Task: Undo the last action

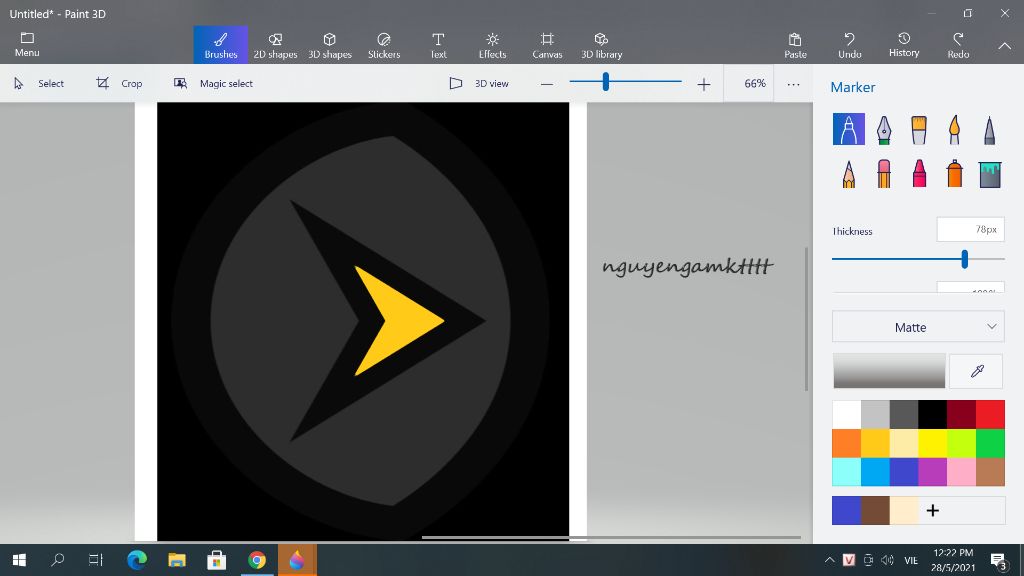Action: point(850,45)
